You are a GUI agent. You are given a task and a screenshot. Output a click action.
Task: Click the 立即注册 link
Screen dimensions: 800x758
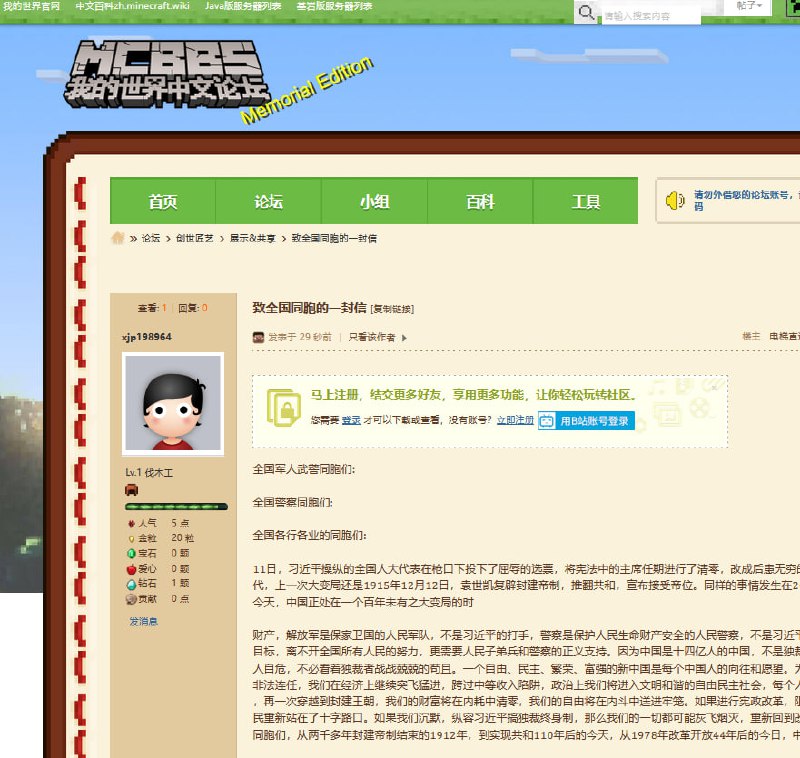(515, 421)
